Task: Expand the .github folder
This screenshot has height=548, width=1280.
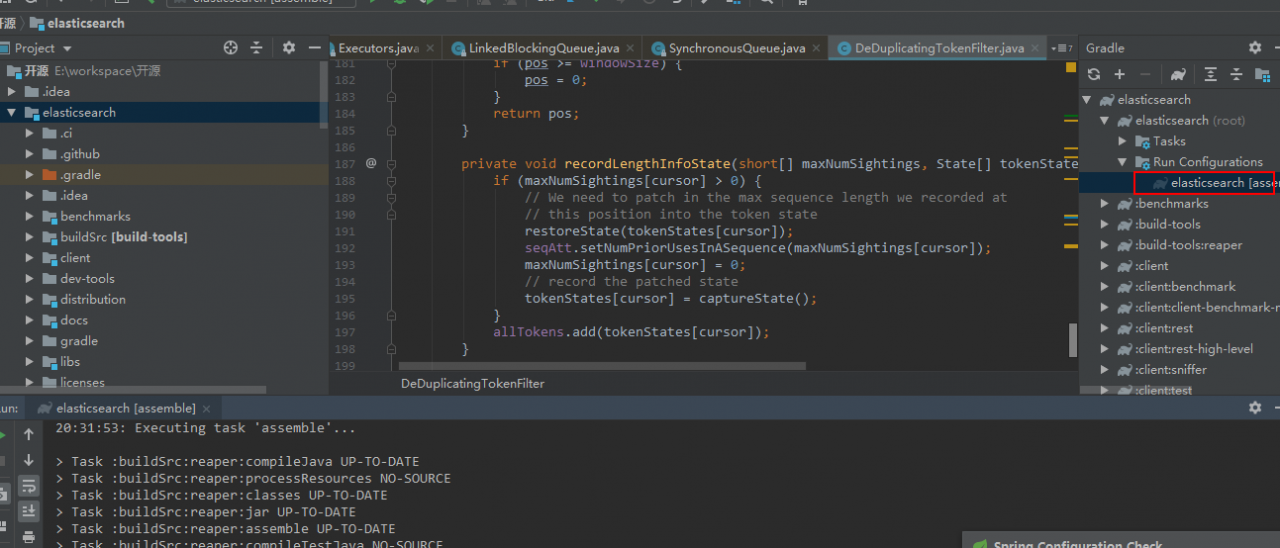Action: pyautogui.click(x=30, y=154)
